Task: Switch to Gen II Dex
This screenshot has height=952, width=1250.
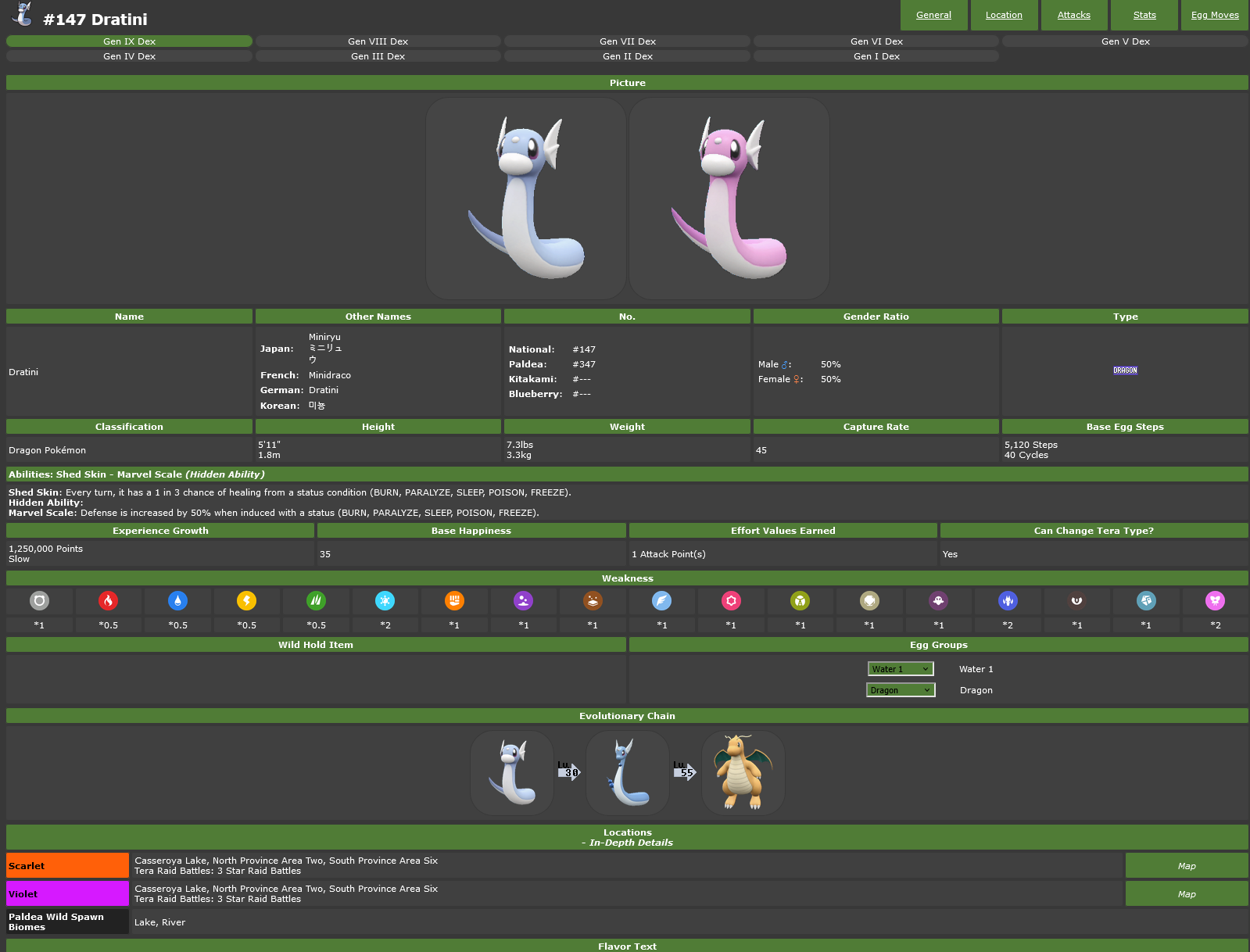Action: pyautogui.click(x=627, y=56)
